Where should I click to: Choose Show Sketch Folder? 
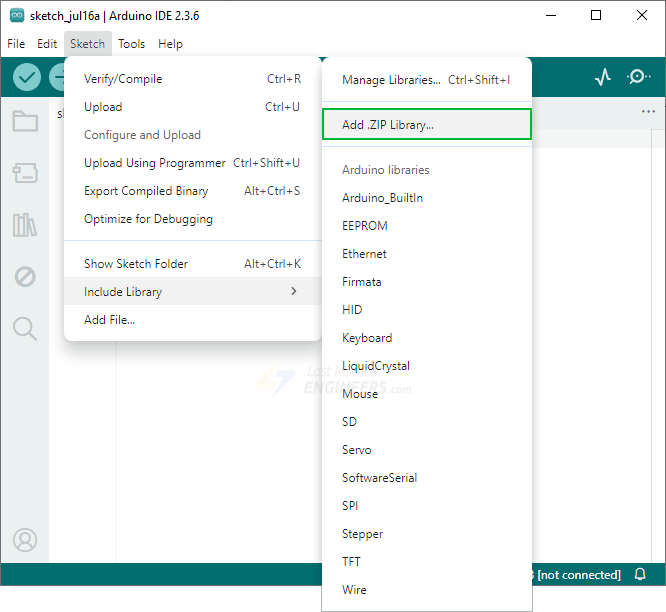pyautogui.click(x=136, y=264)
